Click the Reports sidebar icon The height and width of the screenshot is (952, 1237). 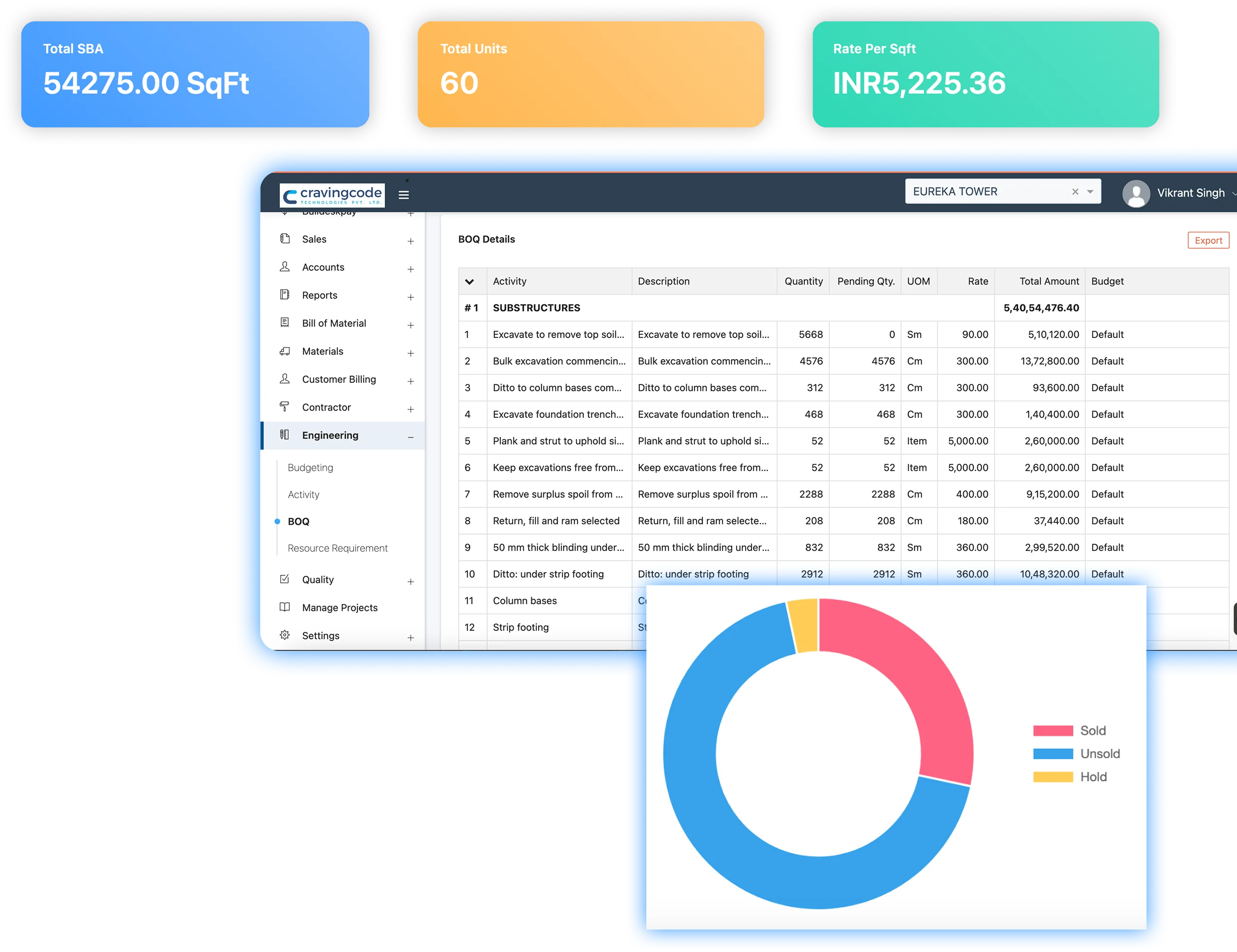(x=285, y=294)
